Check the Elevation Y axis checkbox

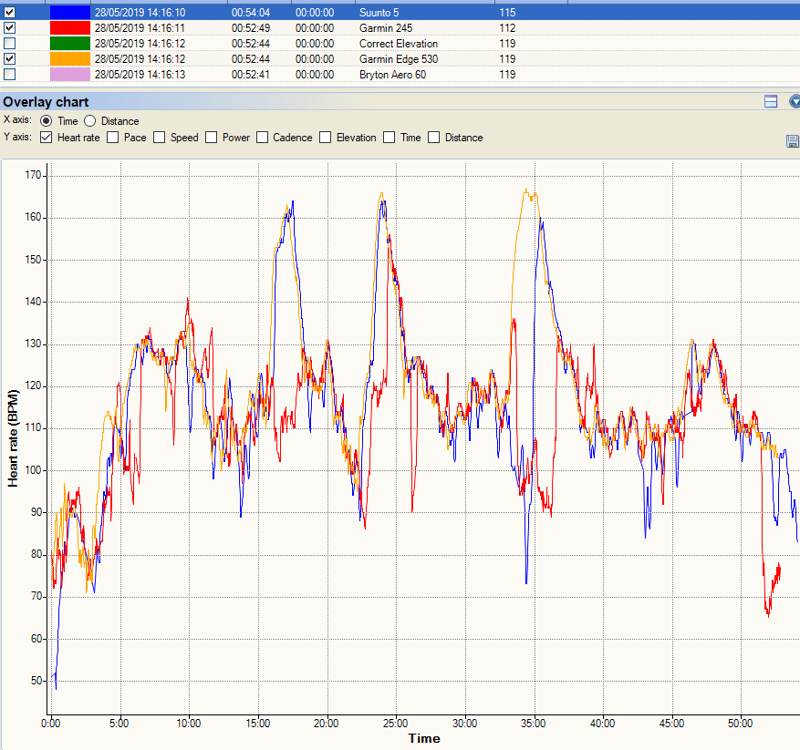326,138
